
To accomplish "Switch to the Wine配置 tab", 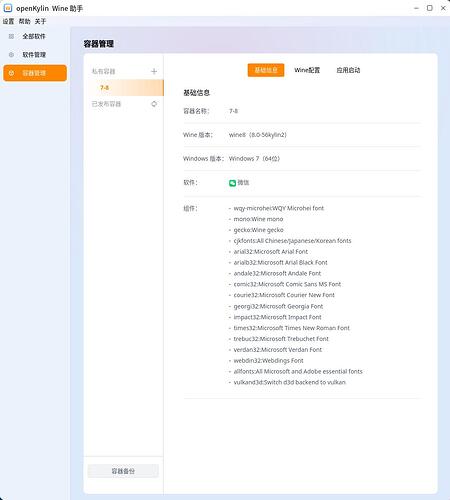I will [x=307, y=70].
